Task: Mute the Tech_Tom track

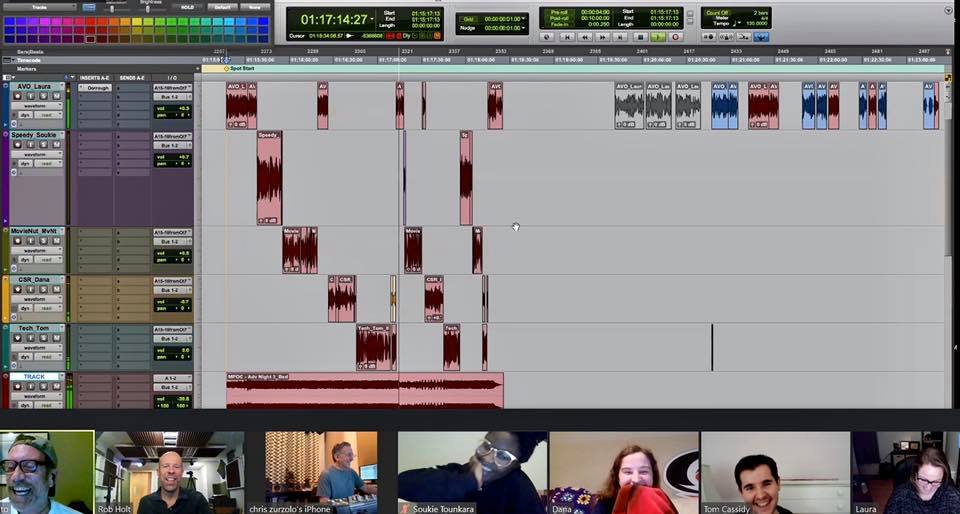Action: click(x=56, y=338)
